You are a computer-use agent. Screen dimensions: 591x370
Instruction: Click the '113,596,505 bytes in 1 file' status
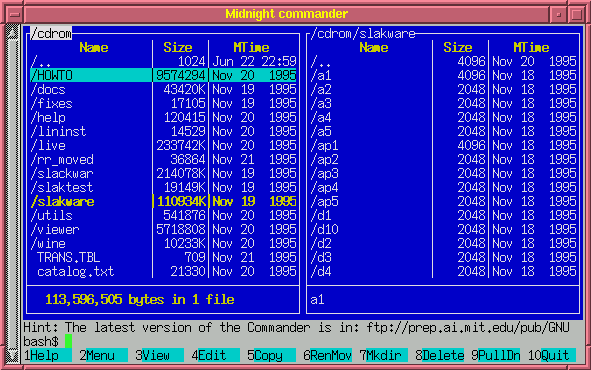coord(140,300)
